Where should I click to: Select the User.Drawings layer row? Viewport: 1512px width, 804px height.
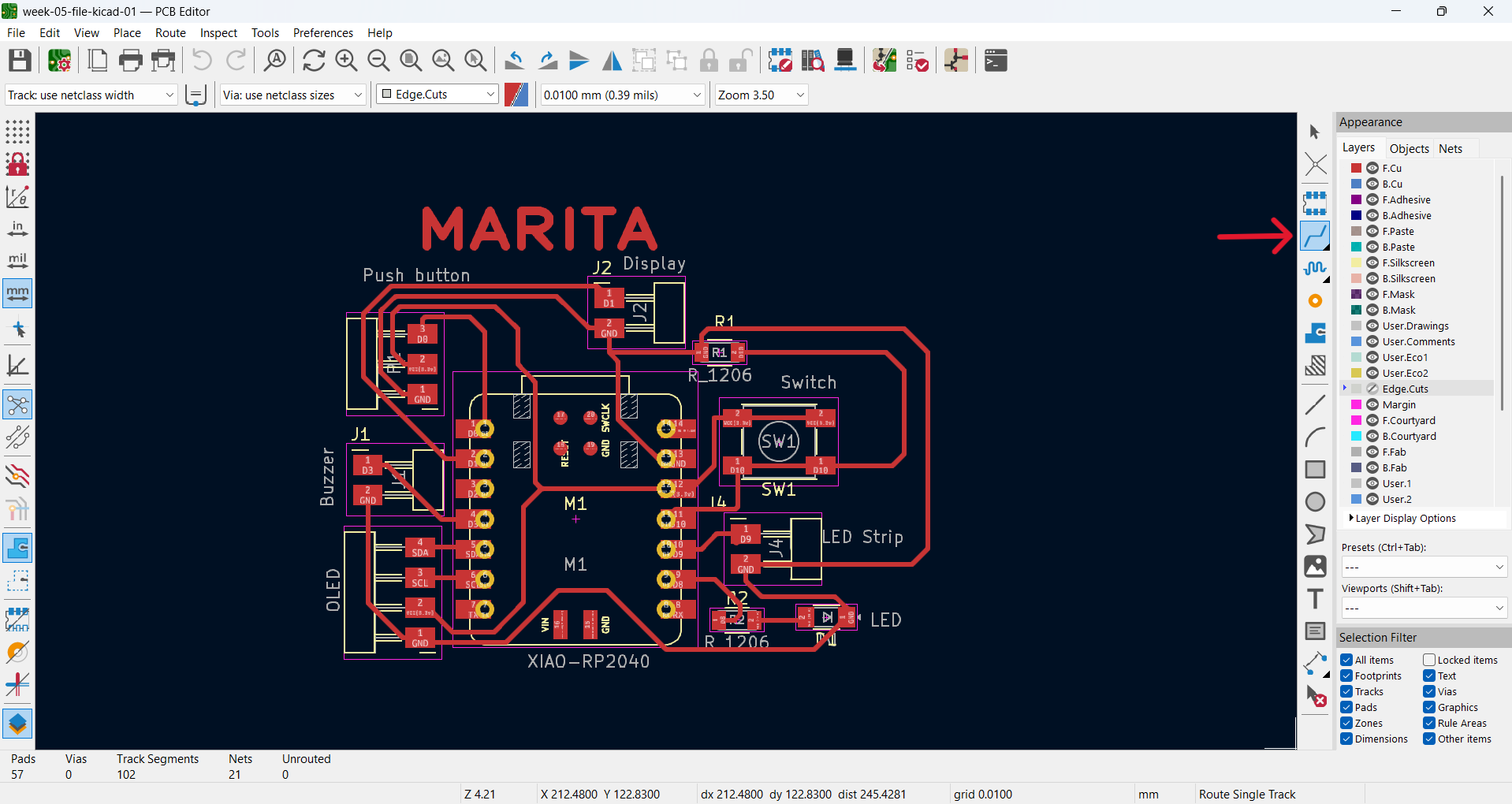click(1418, 326)
